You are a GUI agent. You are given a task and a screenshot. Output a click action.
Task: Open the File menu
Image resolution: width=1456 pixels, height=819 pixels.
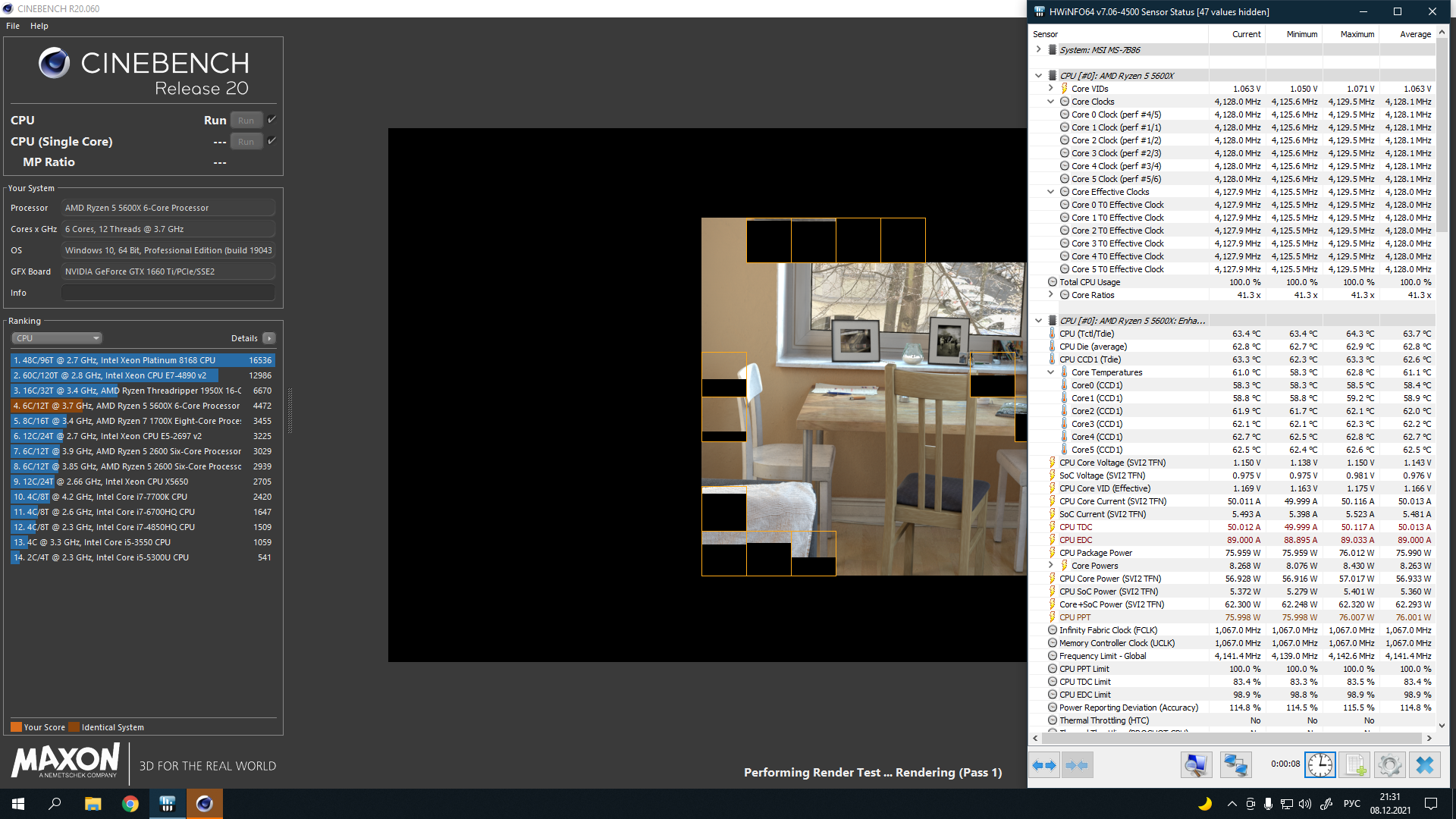(x=13, y=26)
